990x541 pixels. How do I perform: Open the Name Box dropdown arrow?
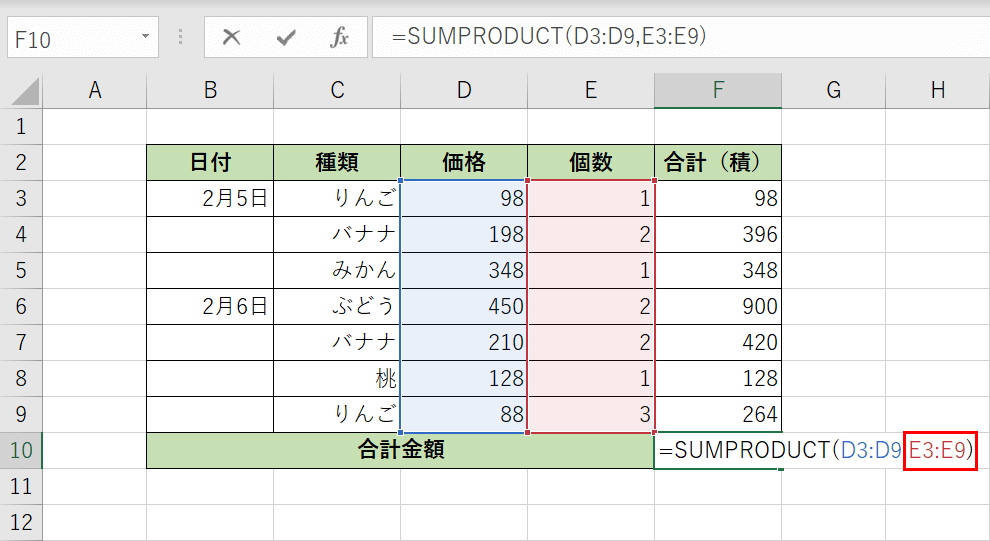point(146,38)
